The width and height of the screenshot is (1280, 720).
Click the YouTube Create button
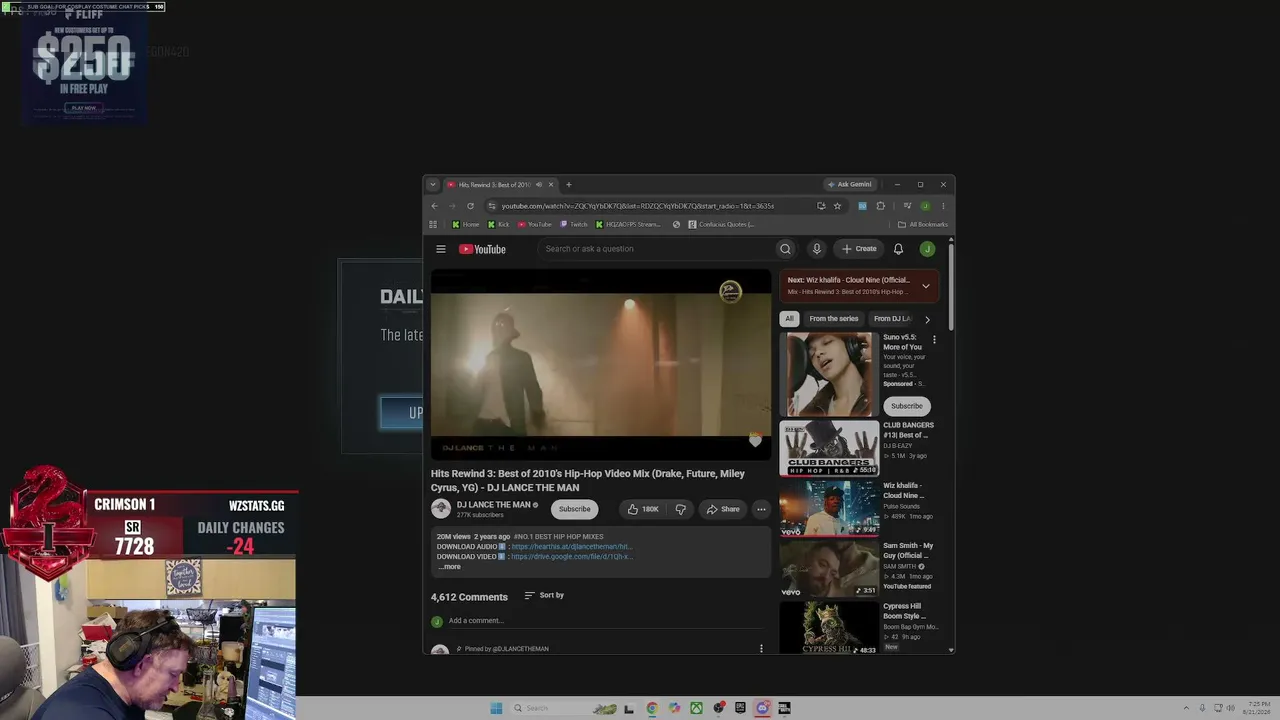[859, 249]
